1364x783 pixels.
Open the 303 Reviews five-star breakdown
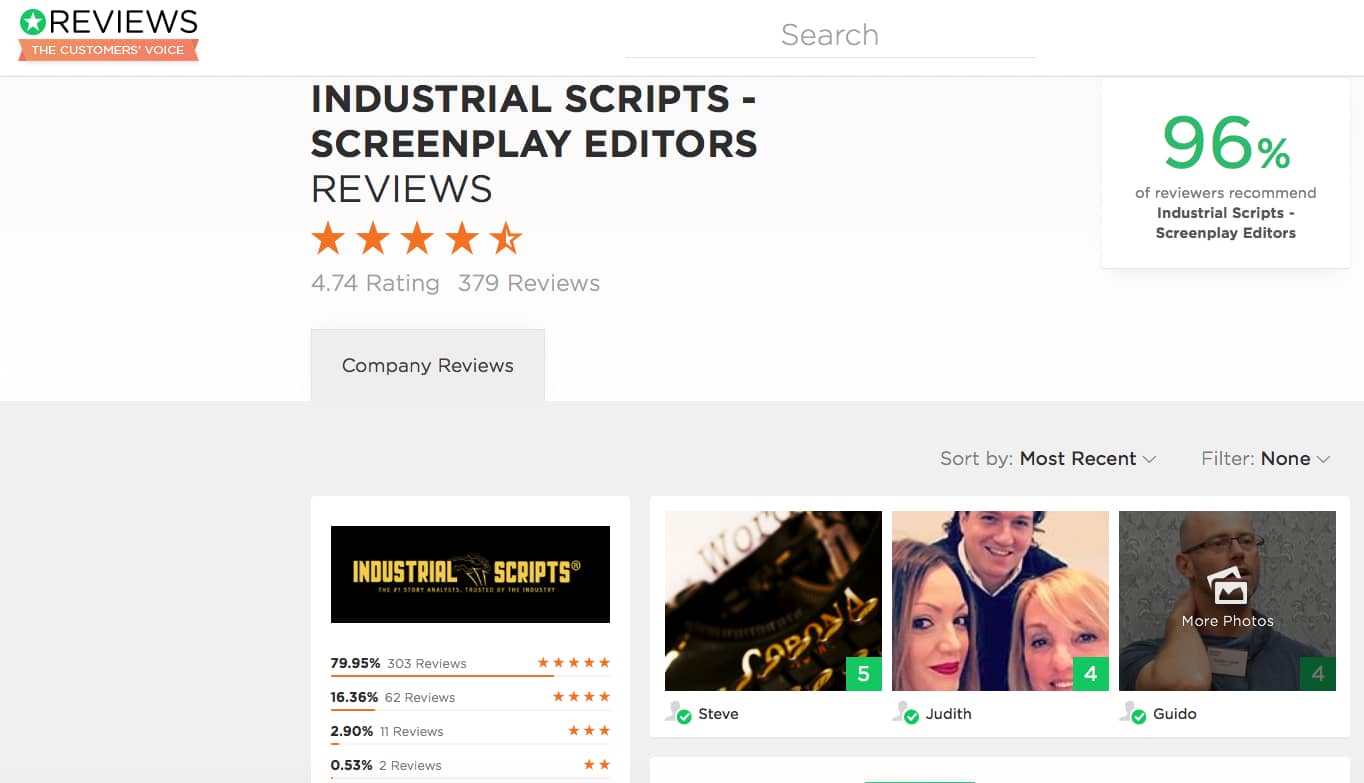coord(425,663)
